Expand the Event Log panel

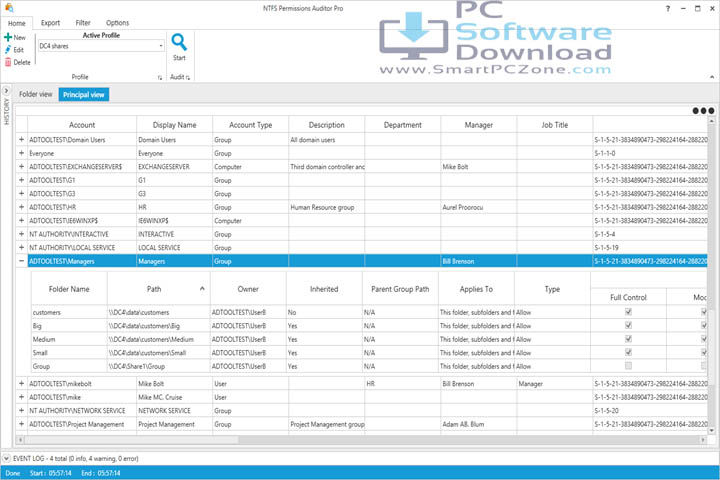(x=6, y=458)
